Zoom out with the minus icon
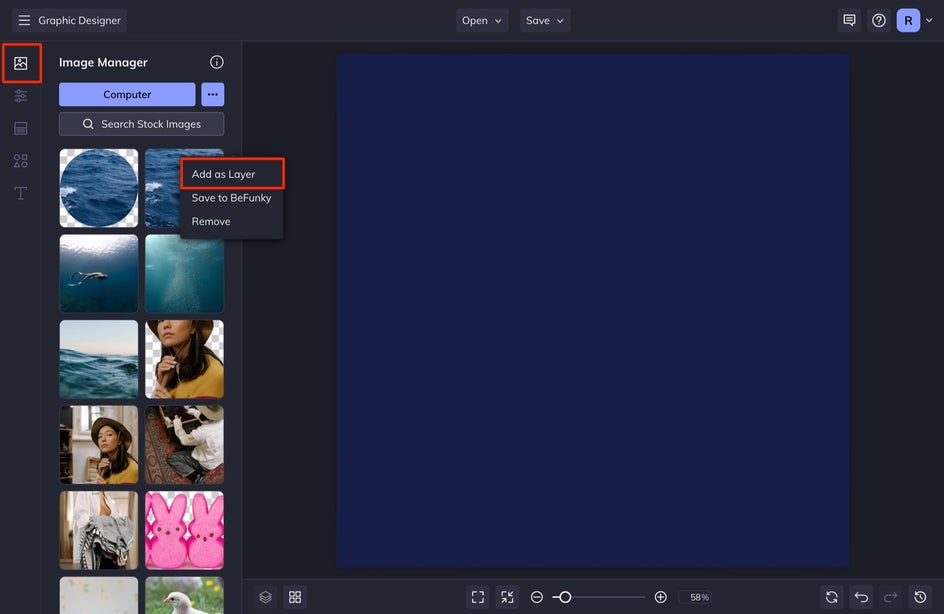944x614 pixels. pos(537,597)
